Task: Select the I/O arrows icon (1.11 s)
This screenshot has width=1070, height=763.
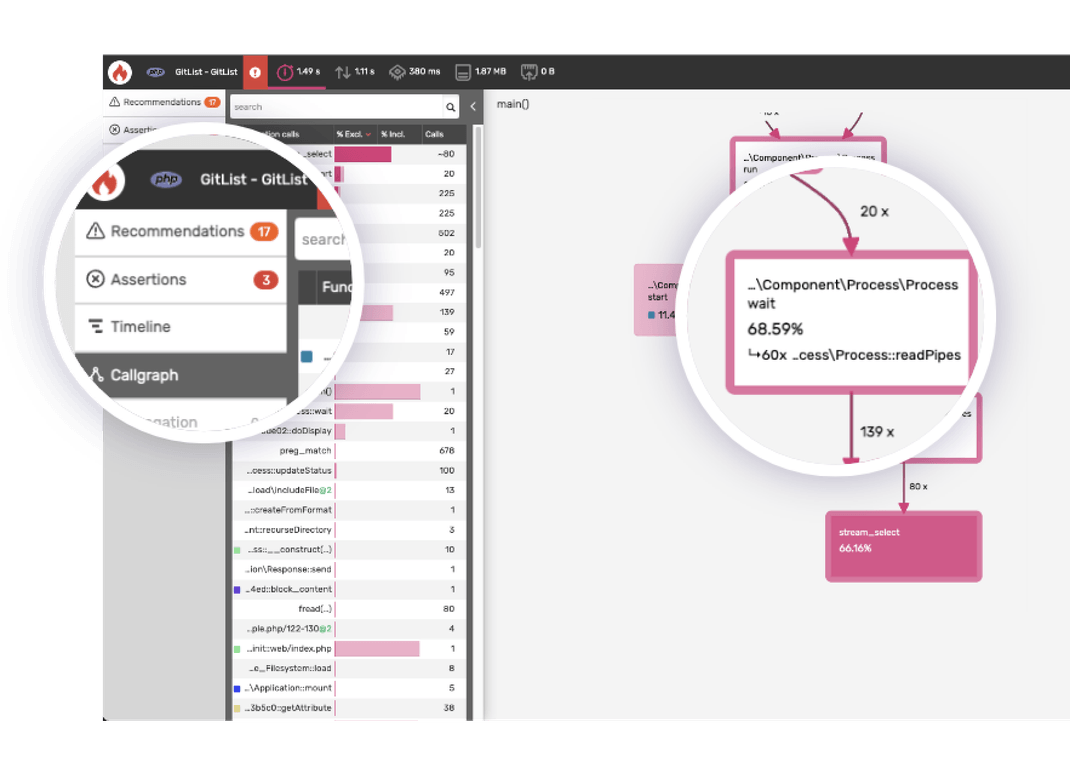Action: (343, 72)
